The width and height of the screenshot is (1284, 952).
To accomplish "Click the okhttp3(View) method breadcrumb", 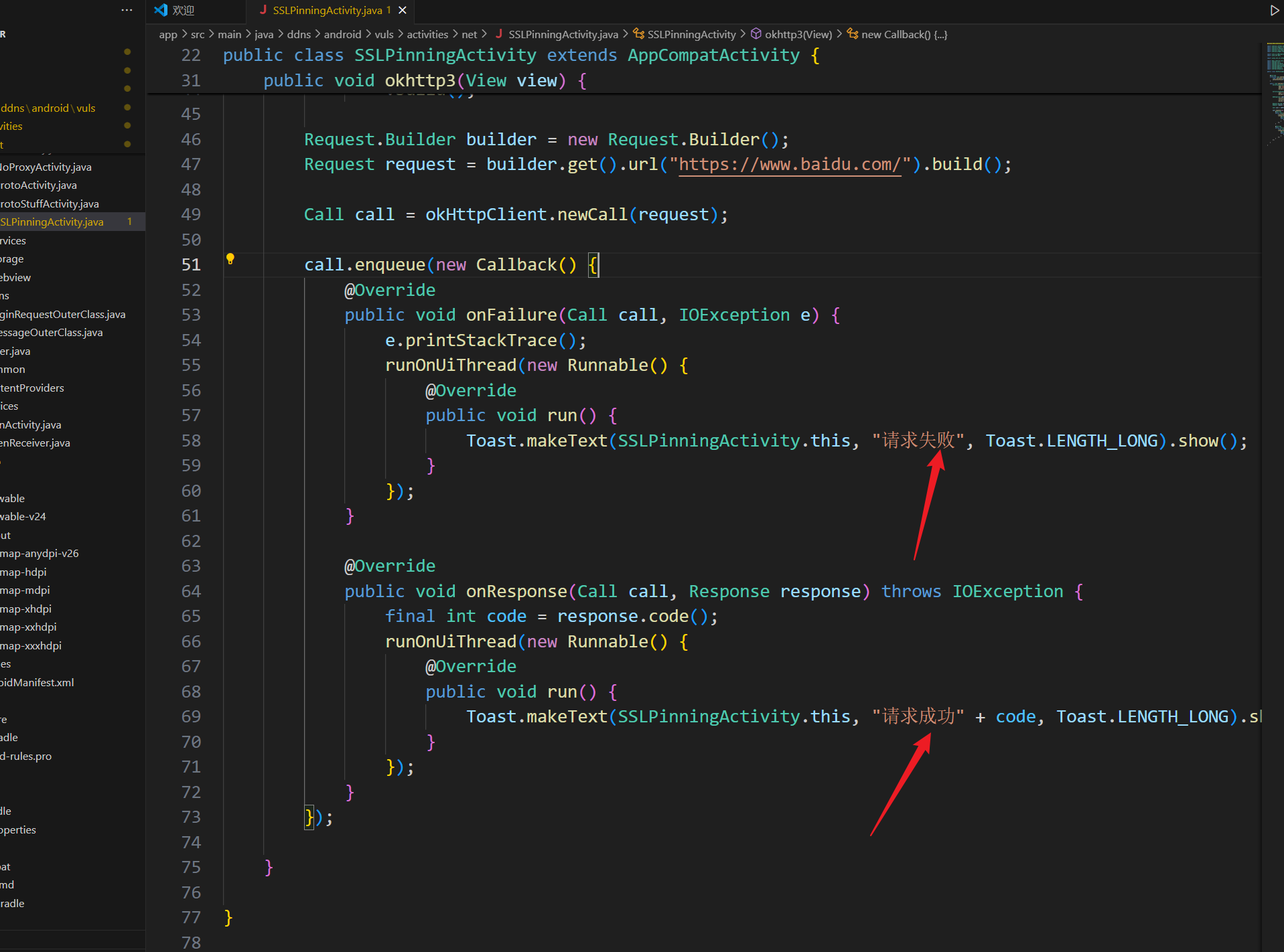I will tap(798, 34).
